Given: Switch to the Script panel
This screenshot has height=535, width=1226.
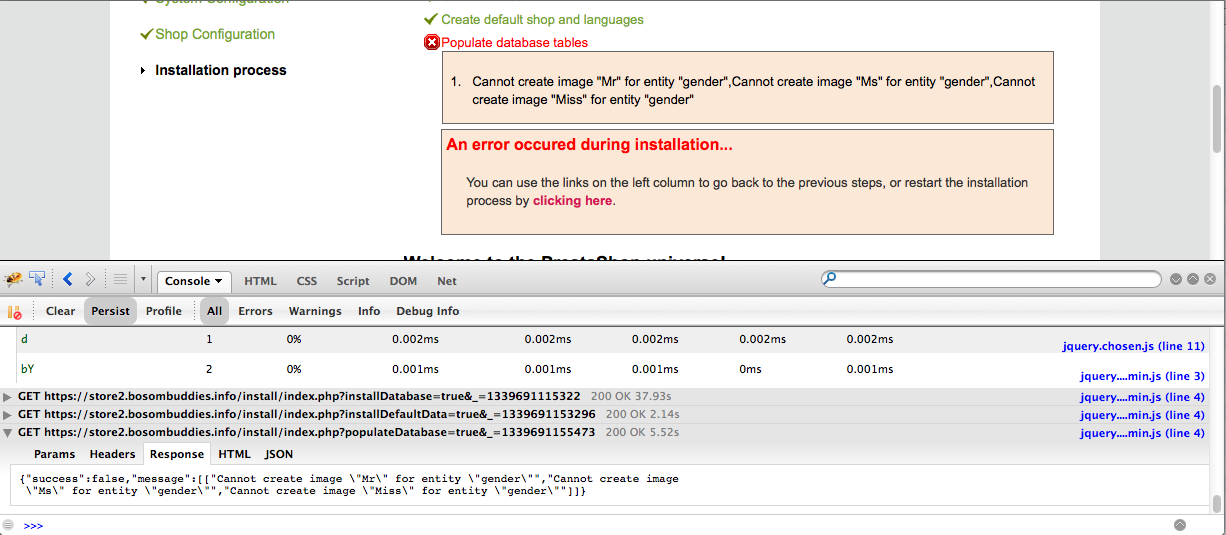Looking at the screenshot, I should point(352,281).
